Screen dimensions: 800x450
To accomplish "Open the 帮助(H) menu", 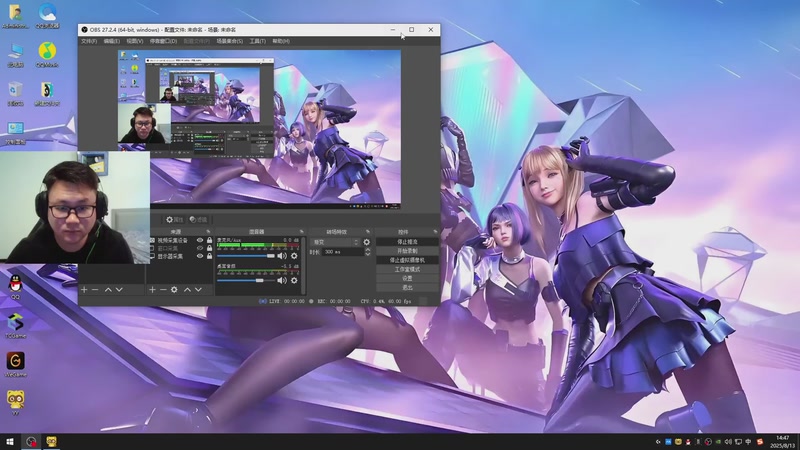I will [x=281, y=41].
